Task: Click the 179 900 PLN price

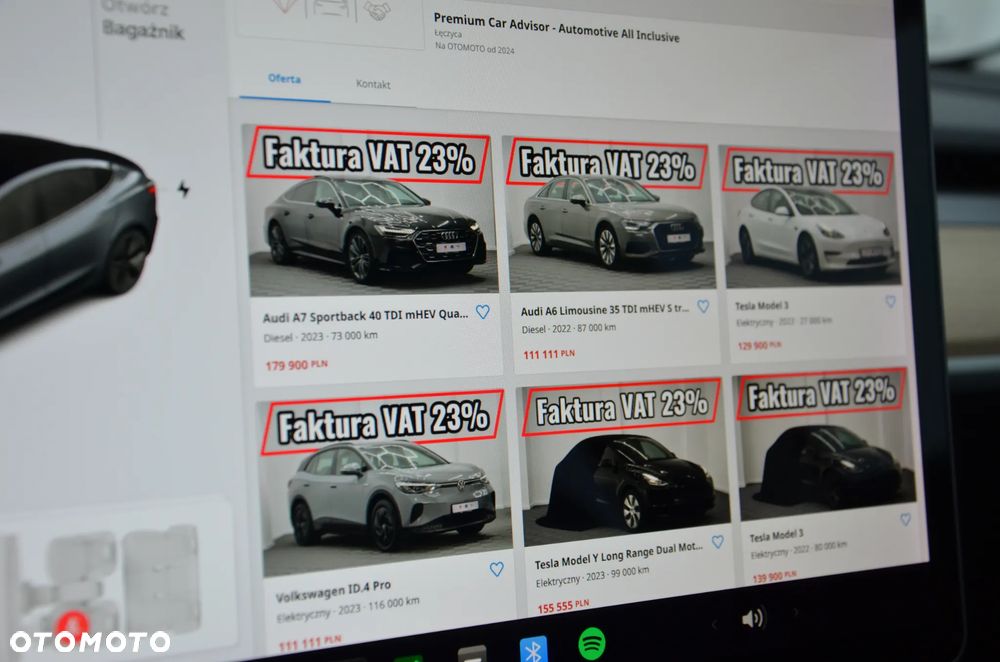Action: click(297, 365)
